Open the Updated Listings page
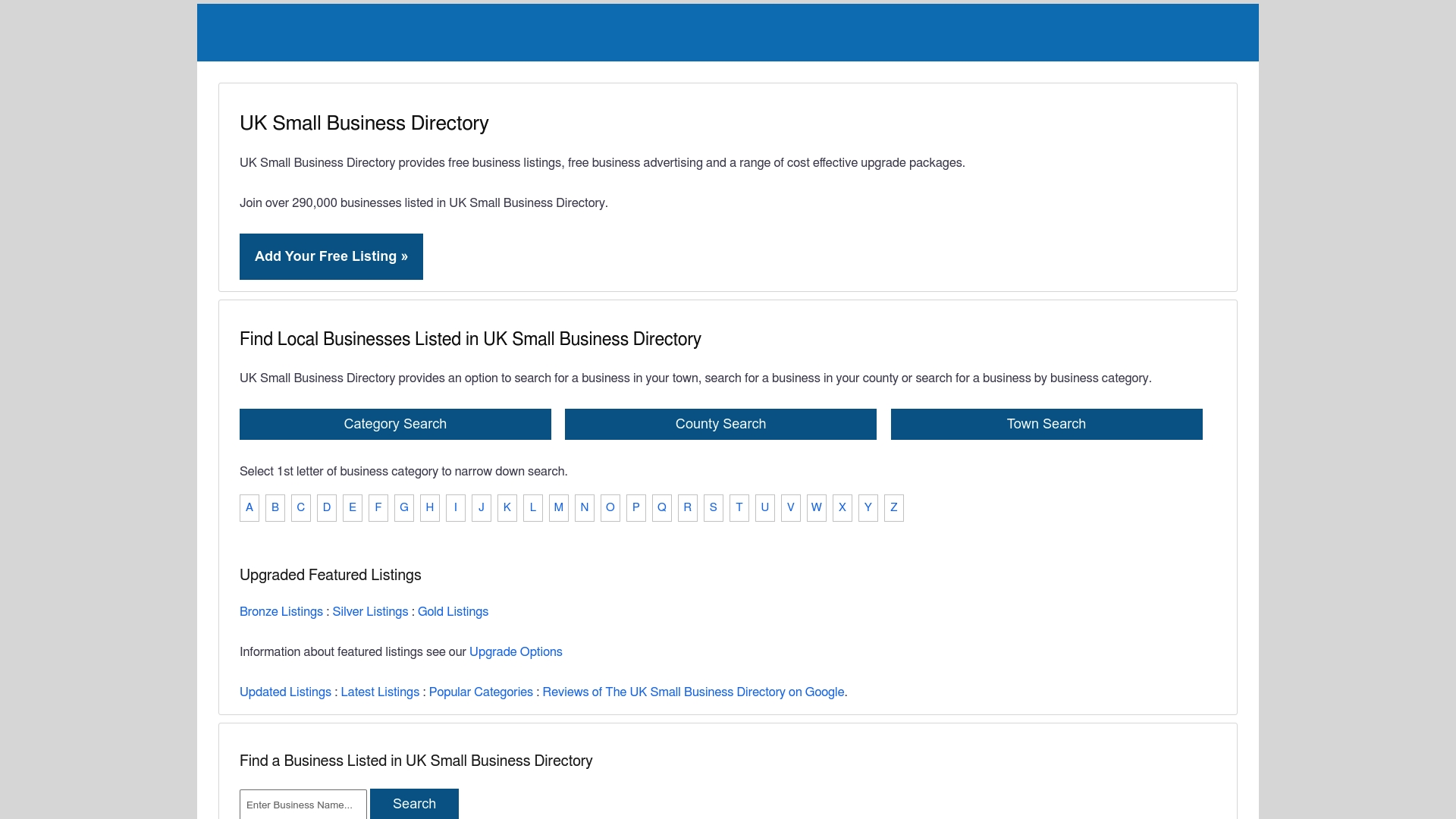 point(285,692)
